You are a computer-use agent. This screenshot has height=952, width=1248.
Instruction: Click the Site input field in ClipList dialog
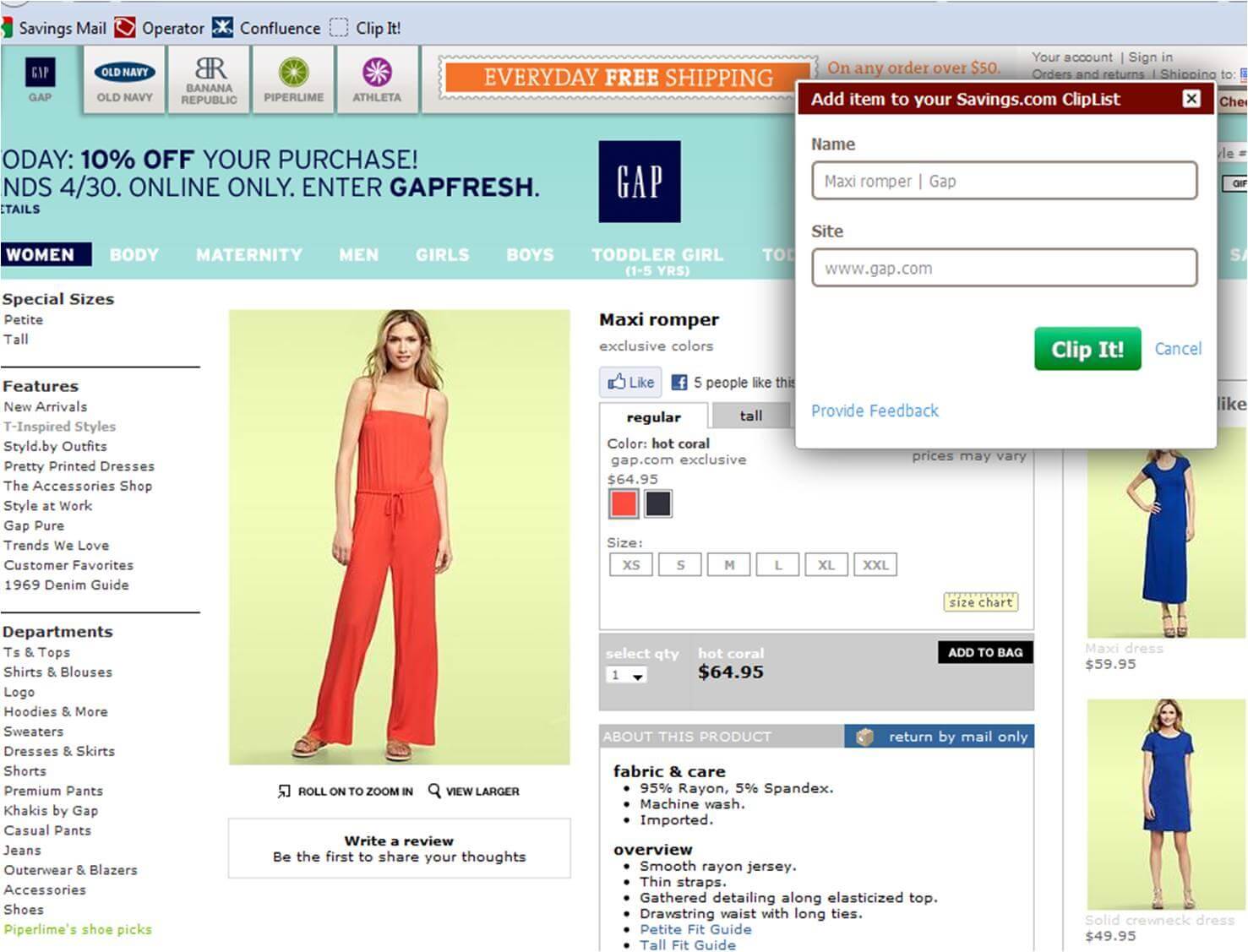tap(1005, 268)
